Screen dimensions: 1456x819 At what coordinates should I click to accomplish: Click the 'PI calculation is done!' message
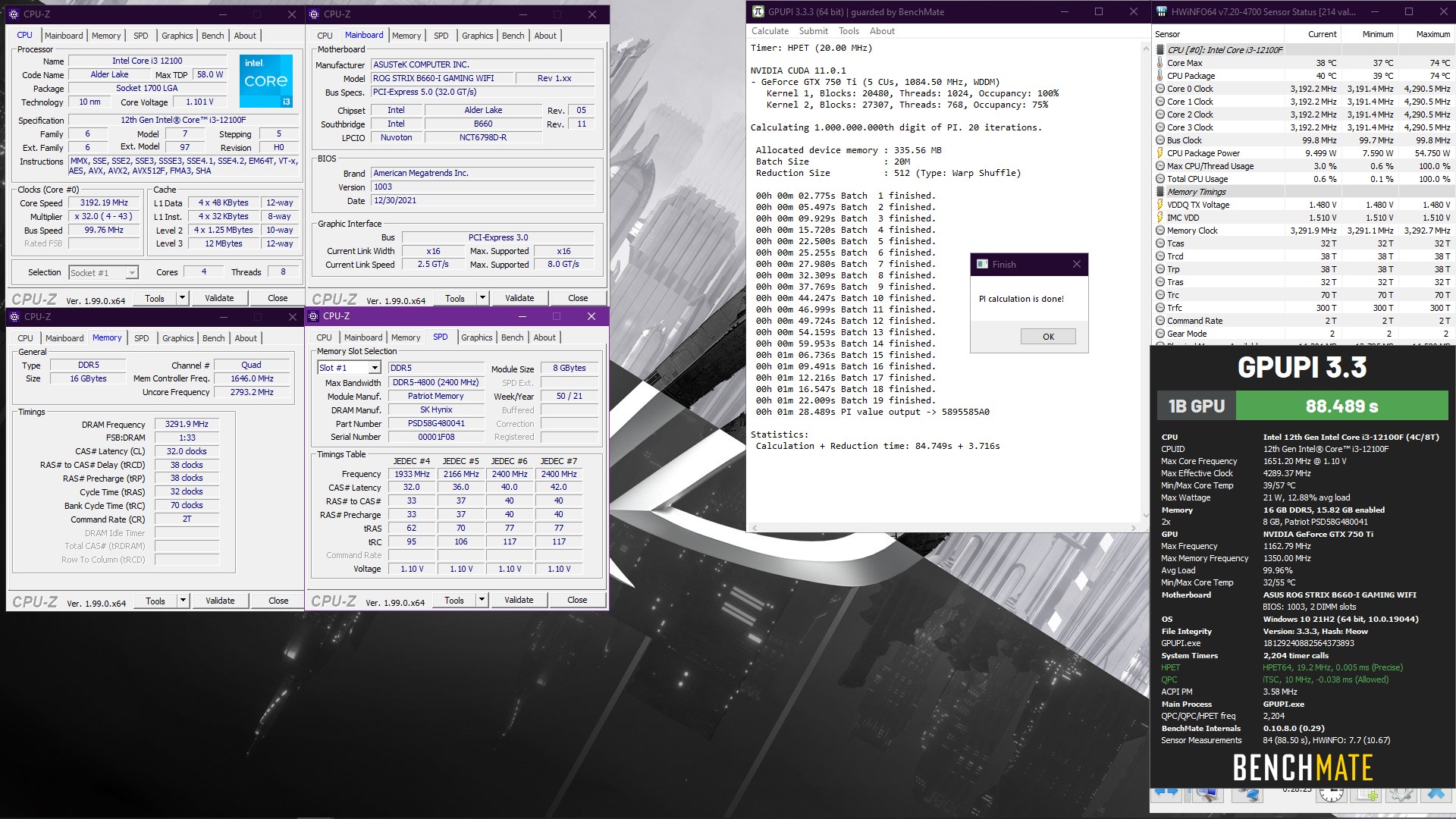tap(1021, 299)
